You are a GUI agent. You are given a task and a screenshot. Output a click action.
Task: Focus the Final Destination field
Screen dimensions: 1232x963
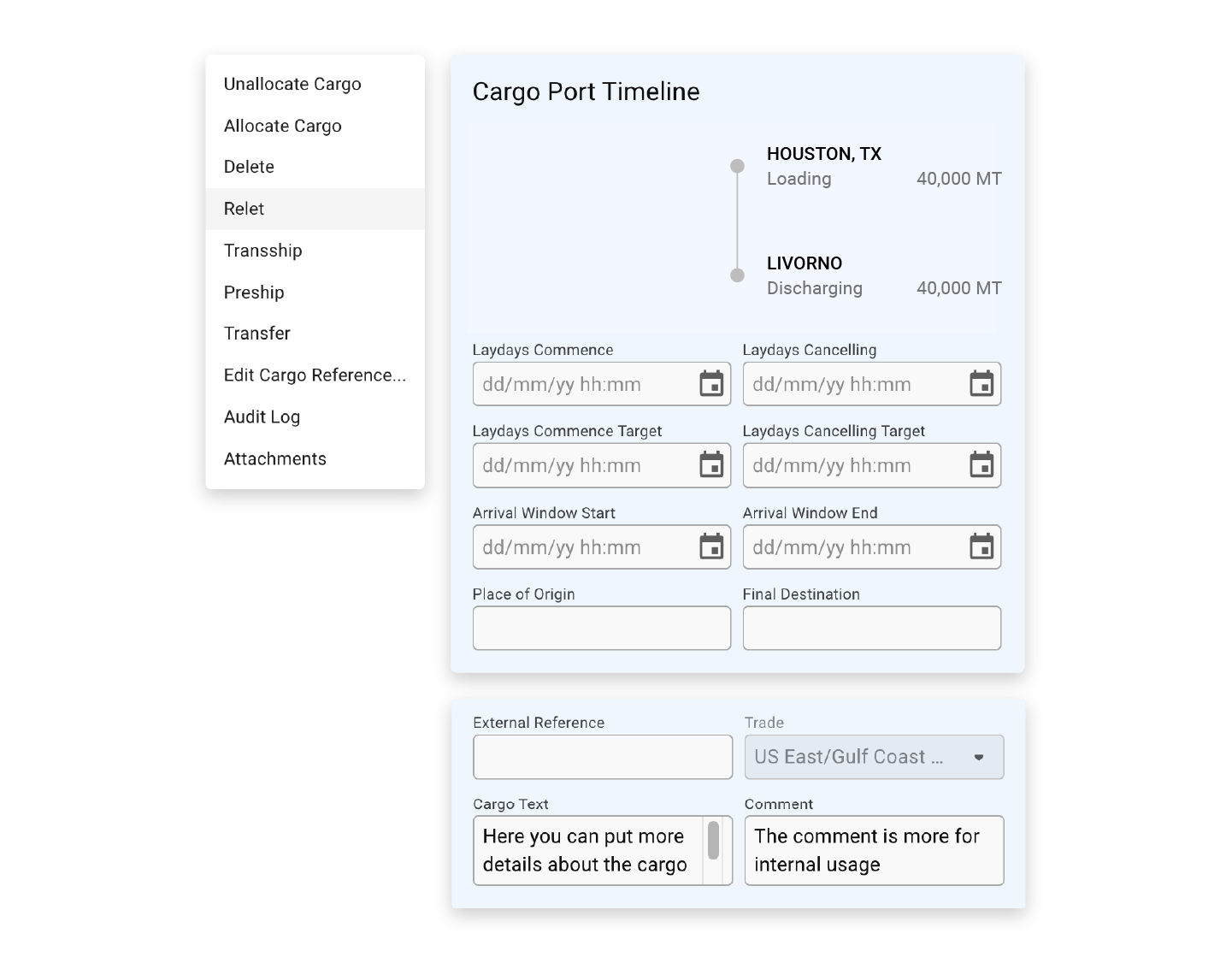(872, 628)
